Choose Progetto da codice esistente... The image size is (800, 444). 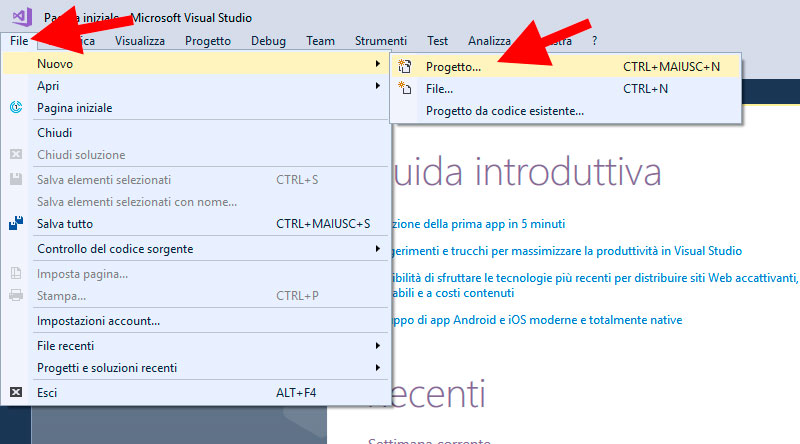point(565,111)
